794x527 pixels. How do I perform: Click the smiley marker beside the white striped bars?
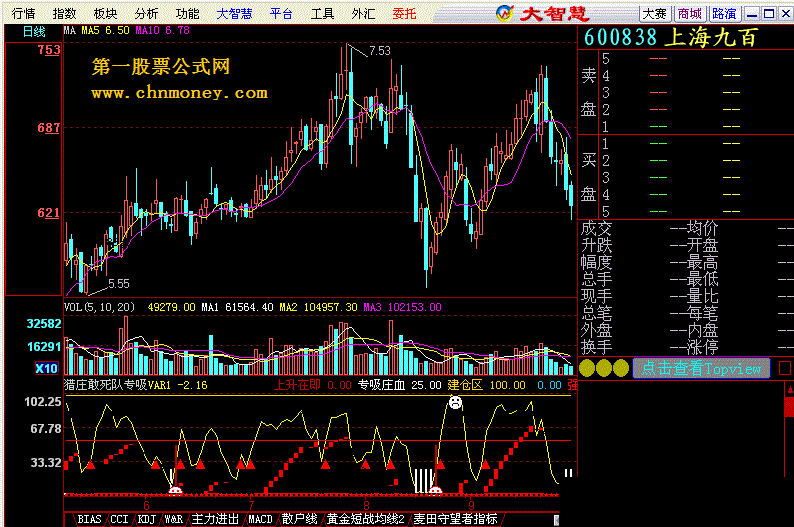click(x=435, y=491)
